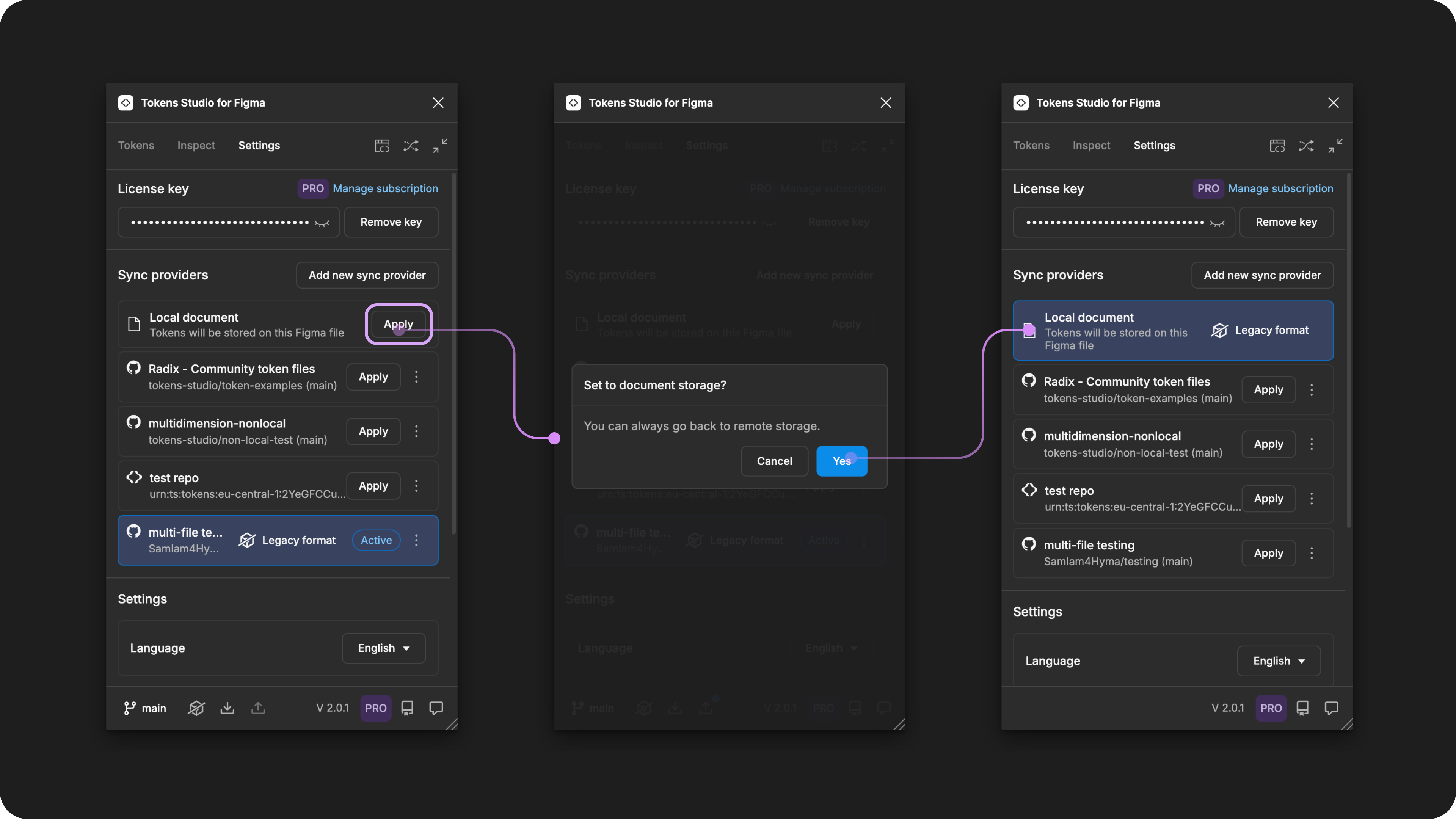Viewport: 1456px width, 819px height.
Task: Open docs book icon in right panel footer
Action: pos(1302,708)
